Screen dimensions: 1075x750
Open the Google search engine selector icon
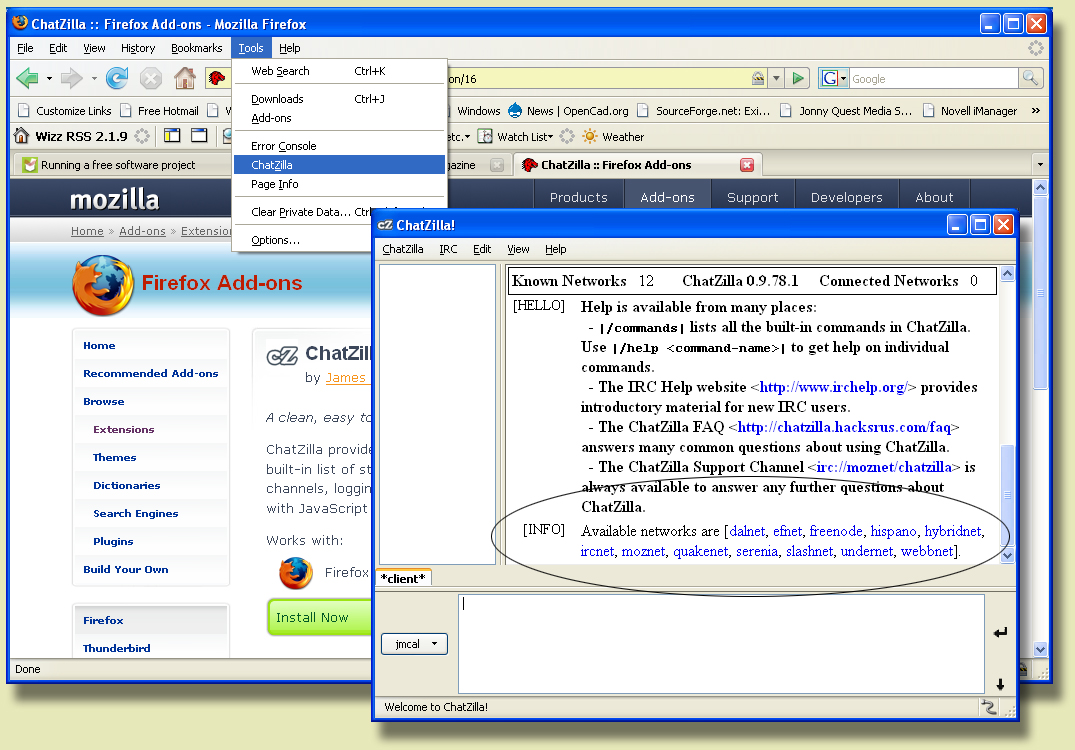(834, 78)
